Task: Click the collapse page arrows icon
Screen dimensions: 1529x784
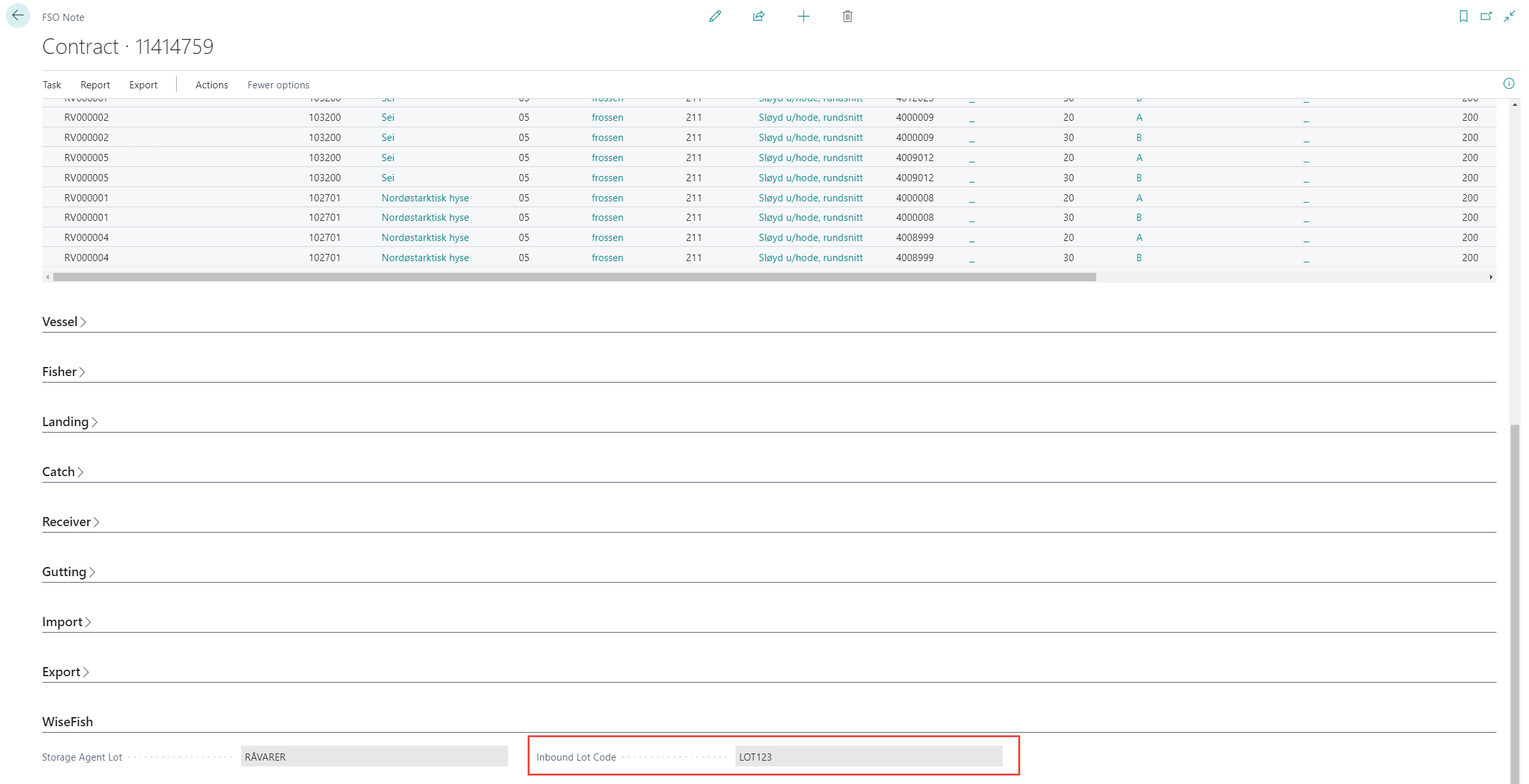Action: click(x=1509, y=16)
